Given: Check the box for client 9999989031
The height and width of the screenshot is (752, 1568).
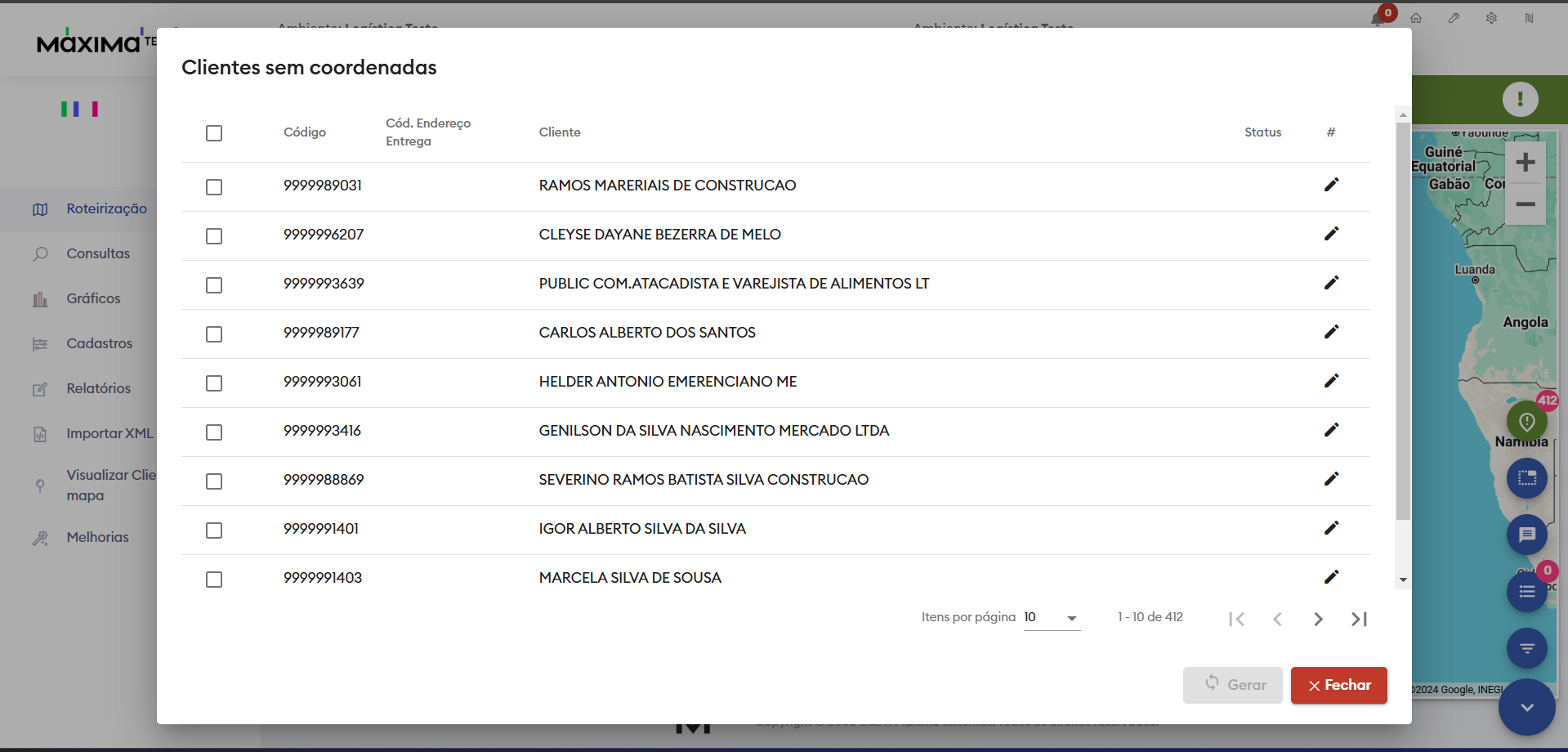Looking at the screenshot, I should pos(214,187).
